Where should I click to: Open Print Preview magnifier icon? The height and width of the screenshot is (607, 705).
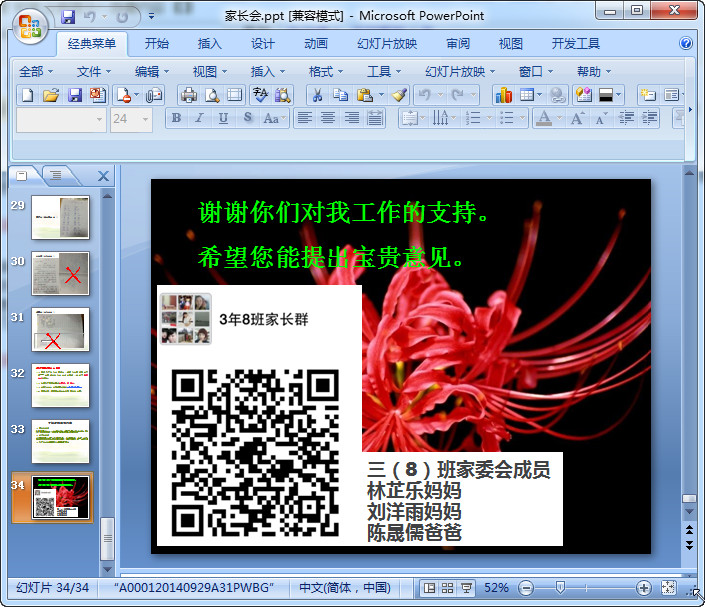click(x=212, y=95)
